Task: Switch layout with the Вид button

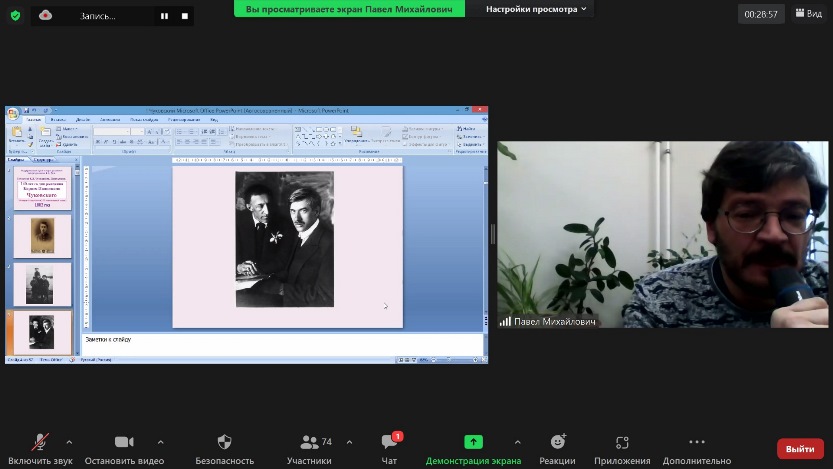Action: (x=807, y=14)
